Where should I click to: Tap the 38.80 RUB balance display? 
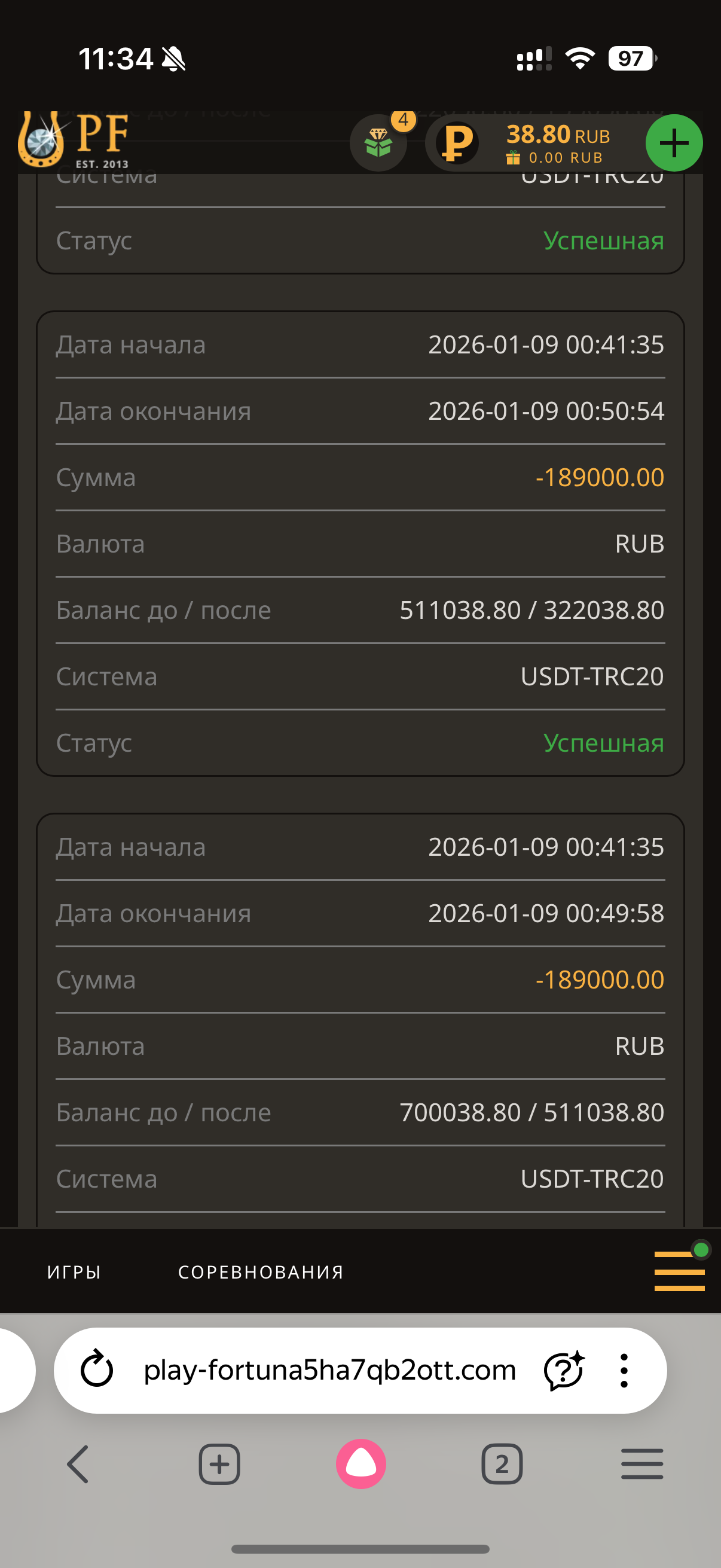pos(557,135)
